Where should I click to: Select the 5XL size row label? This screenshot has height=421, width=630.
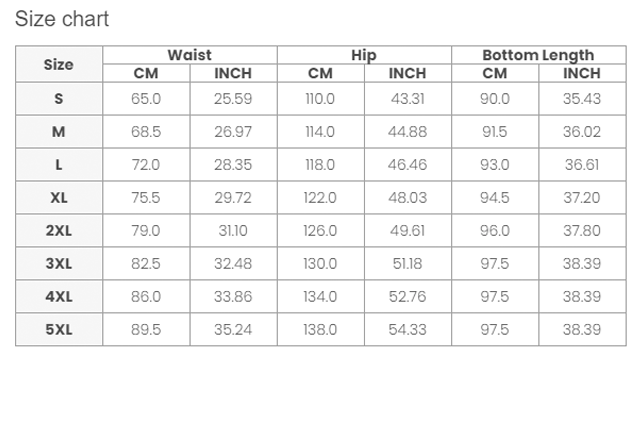59,329
